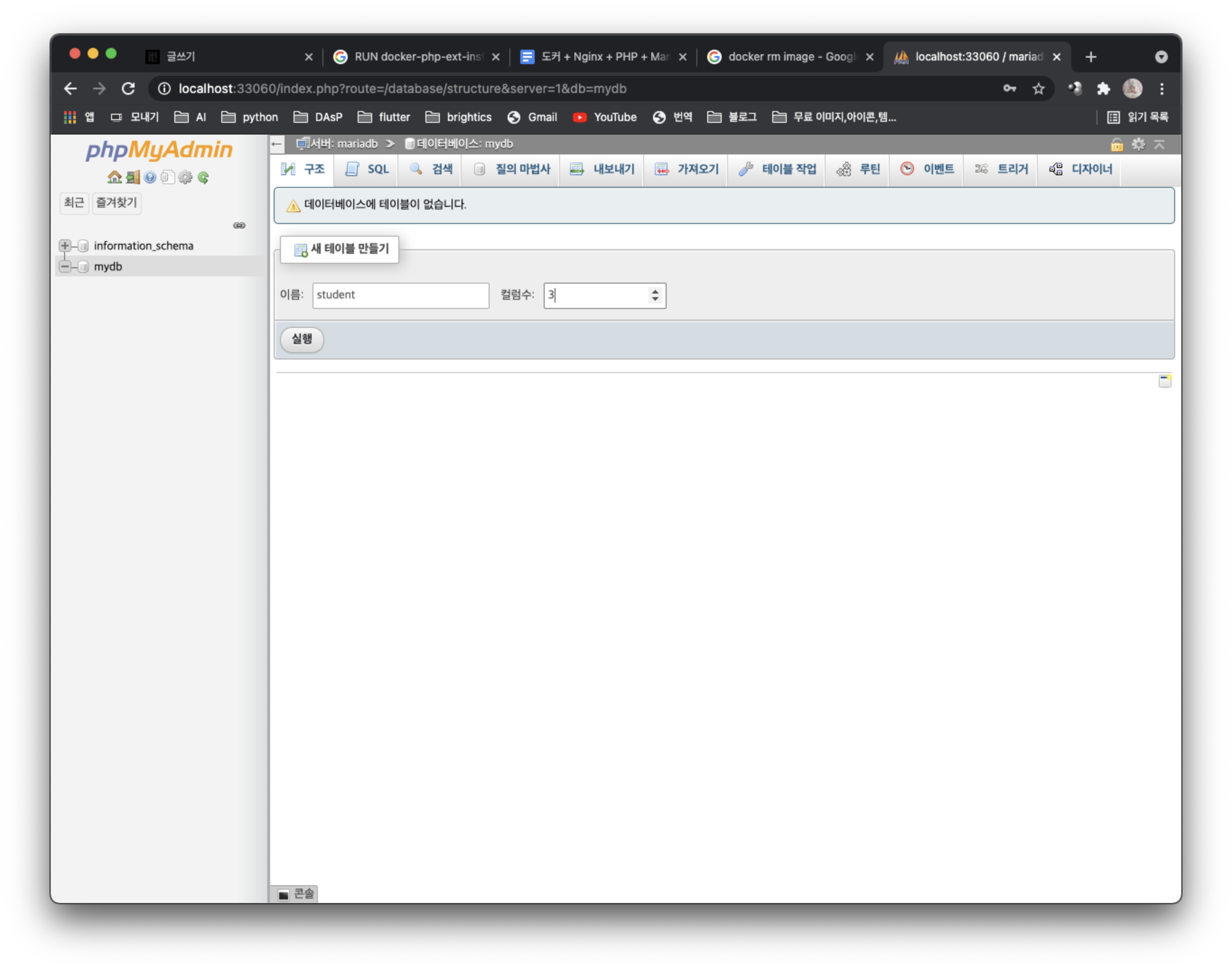Open the 콘솔 console bar
1232x970 pixels.
(x=295, y=894)
